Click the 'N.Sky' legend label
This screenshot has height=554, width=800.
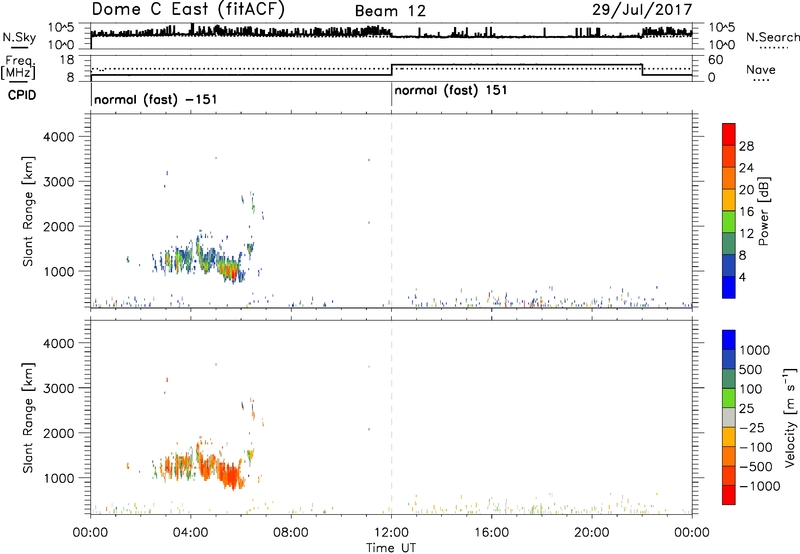(19, 37)
